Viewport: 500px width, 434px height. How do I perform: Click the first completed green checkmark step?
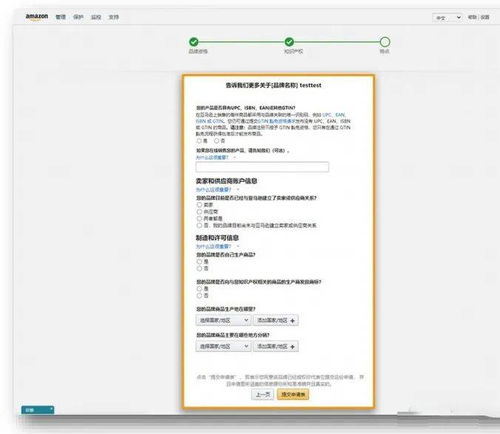point(194,42)
